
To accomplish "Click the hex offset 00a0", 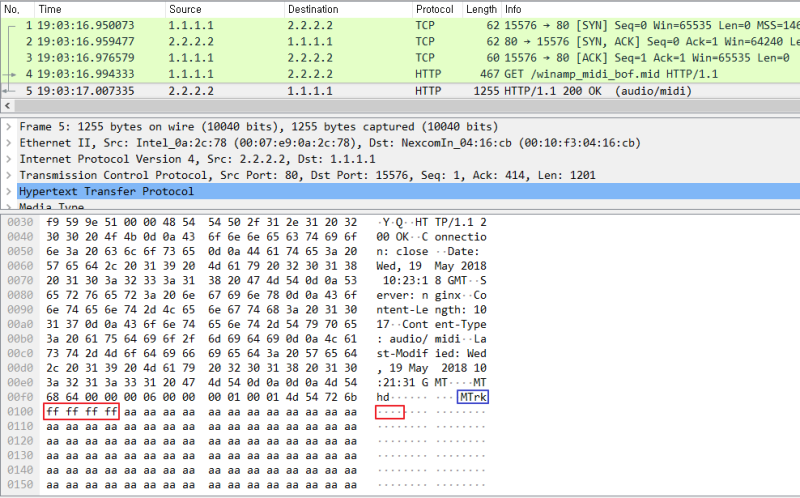I will tap(20, 325).
